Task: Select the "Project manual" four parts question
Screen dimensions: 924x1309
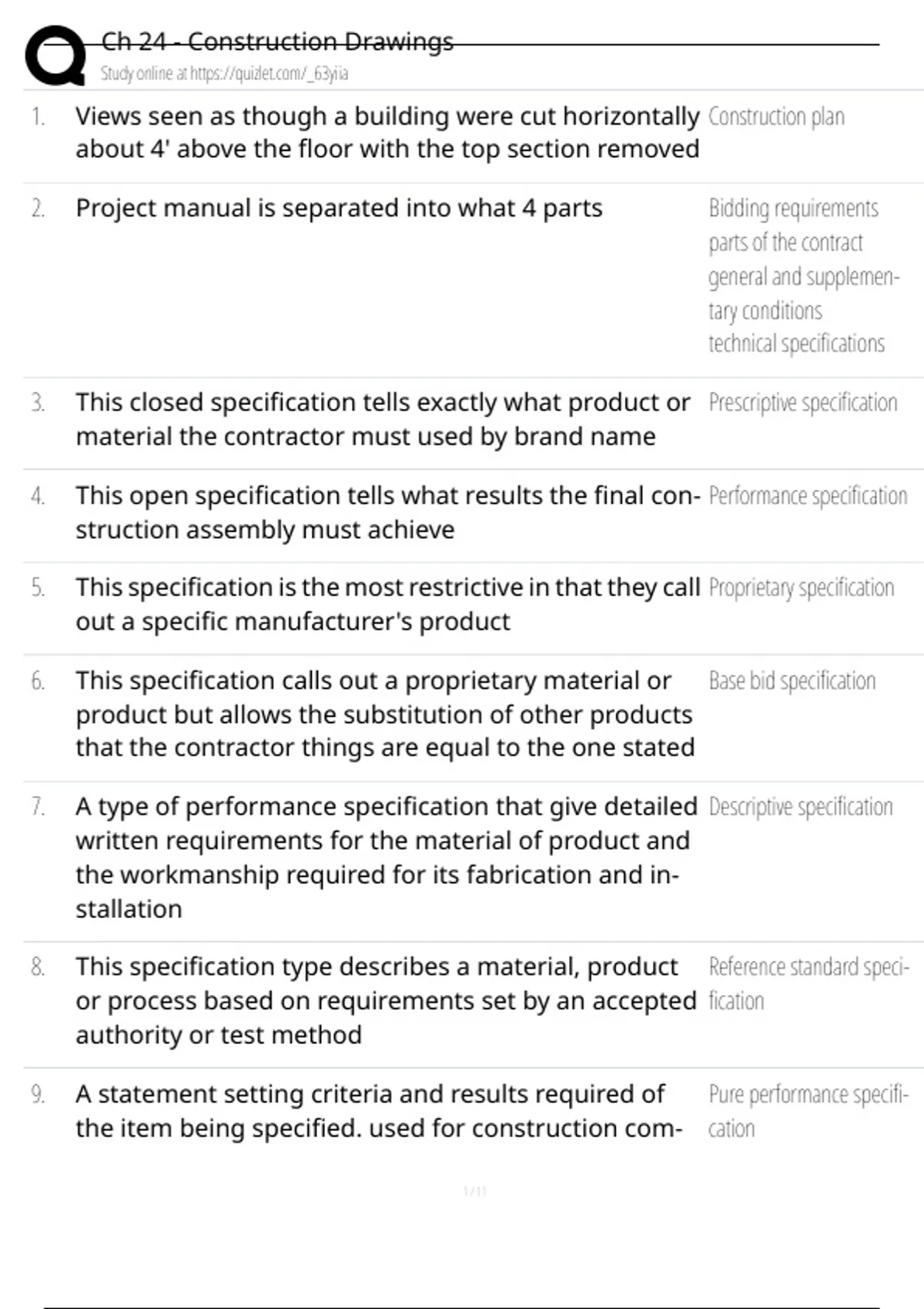Action: point(339,209)
